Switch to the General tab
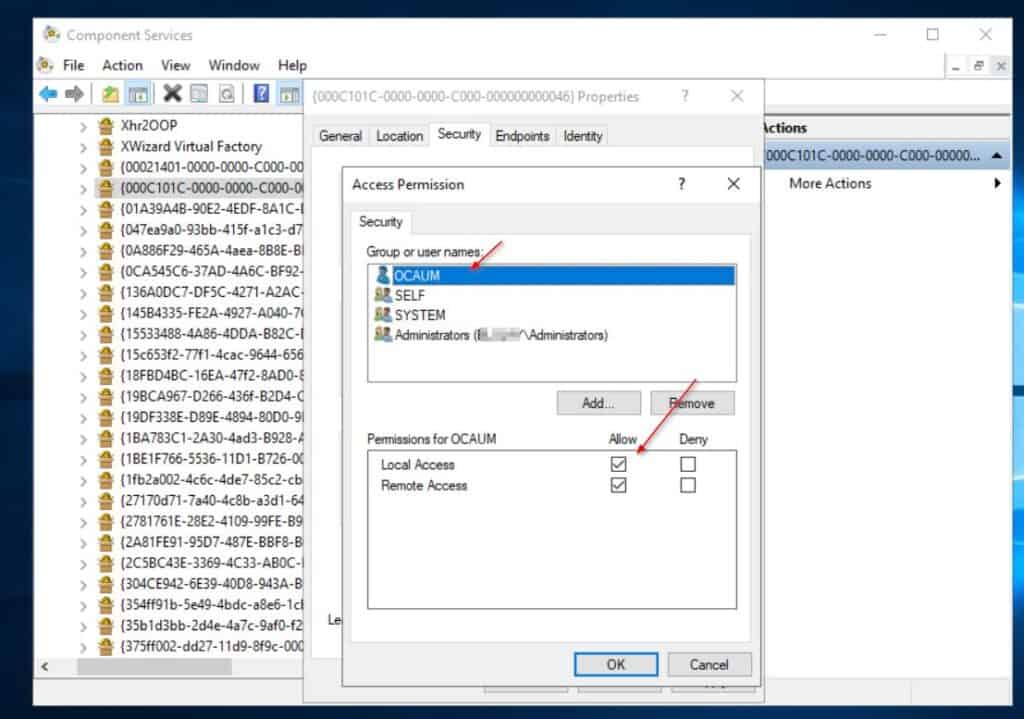Screen dimensions: 1024x719 tap(340, 136)
